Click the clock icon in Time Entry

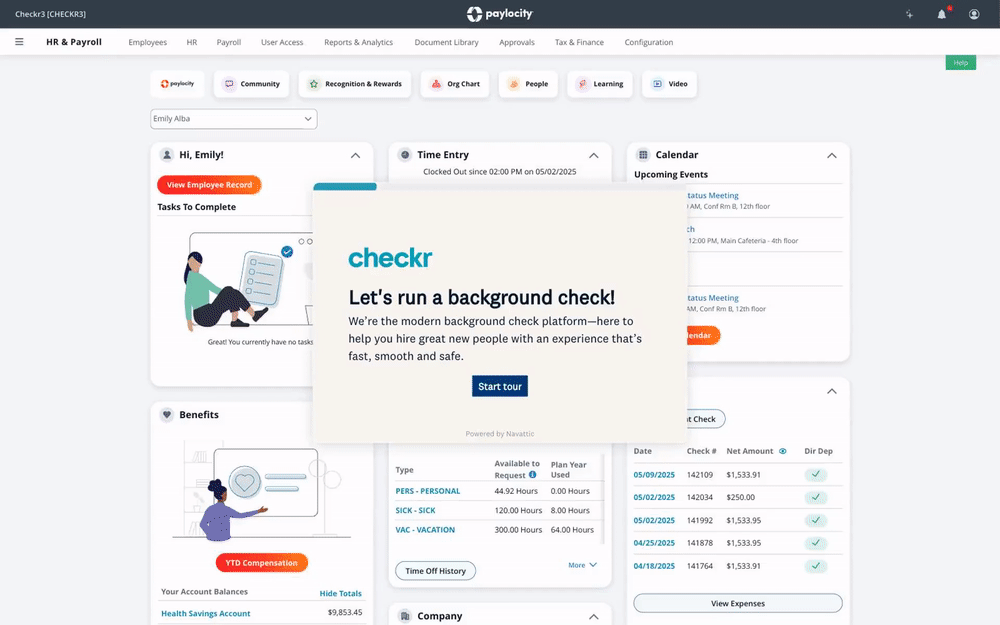coord(404,155)
